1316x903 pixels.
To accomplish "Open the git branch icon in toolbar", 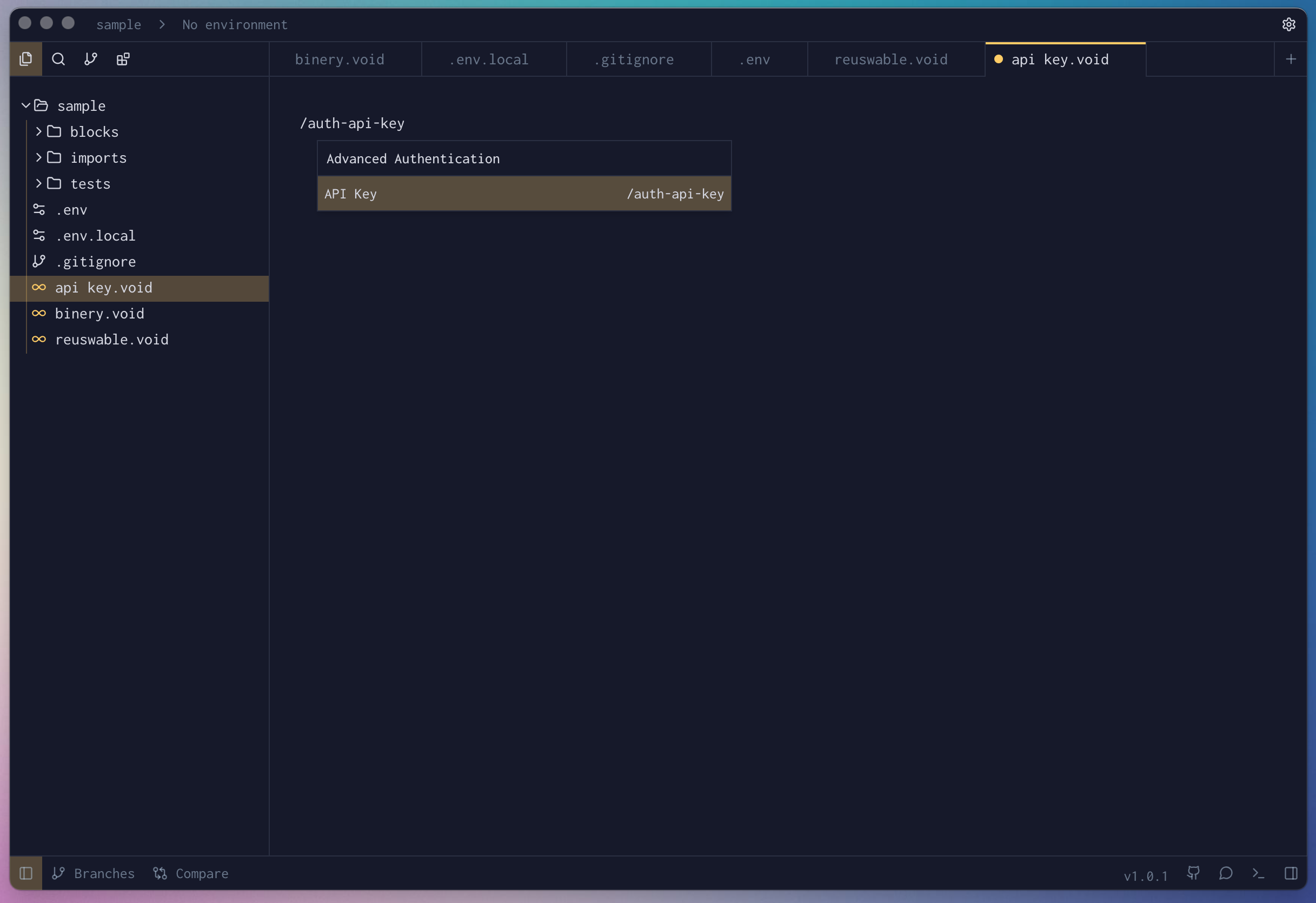I will pos(91,59).
